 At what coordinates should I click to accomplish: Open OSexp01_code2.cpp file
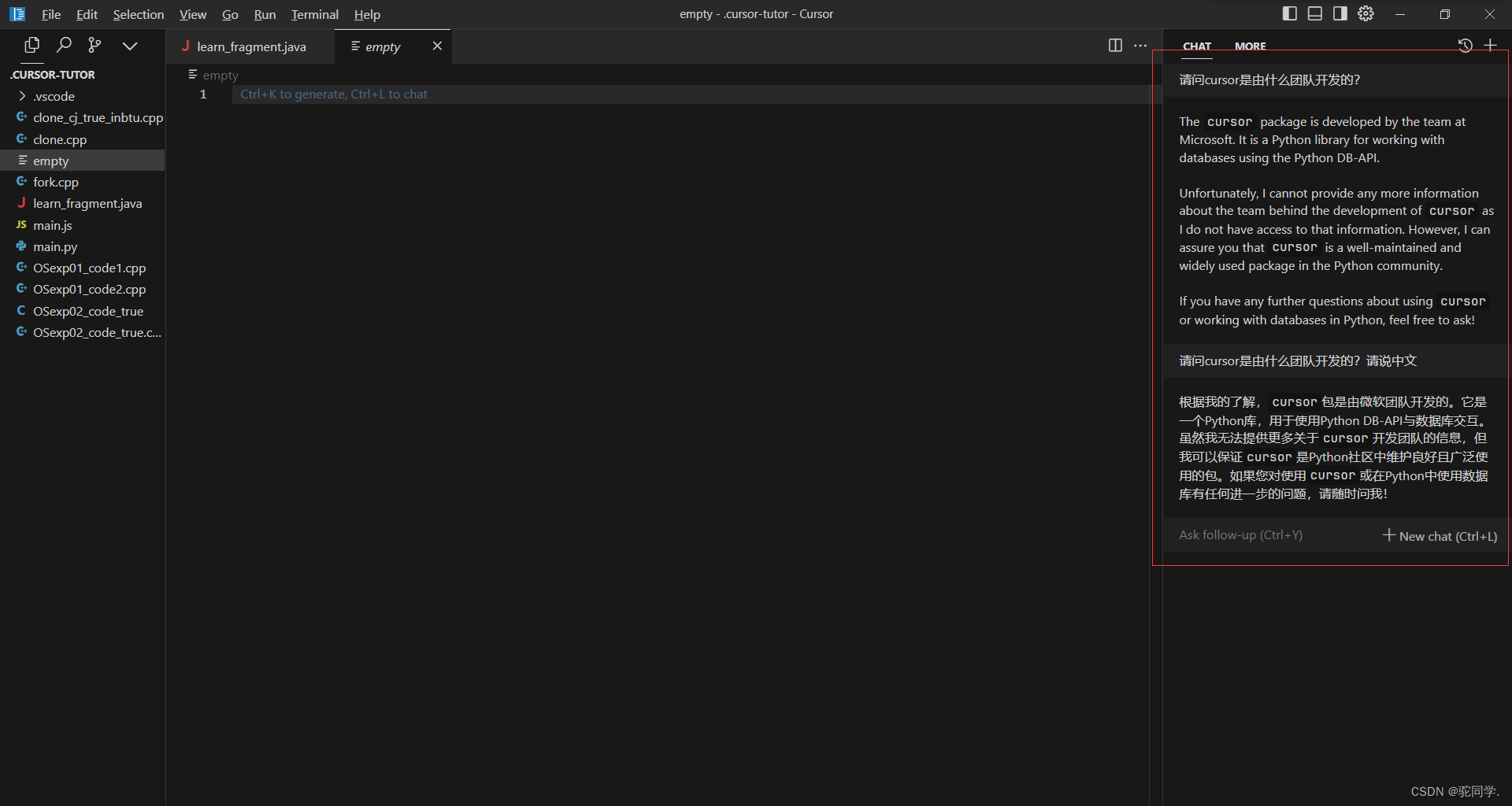(x=83, y=289)
